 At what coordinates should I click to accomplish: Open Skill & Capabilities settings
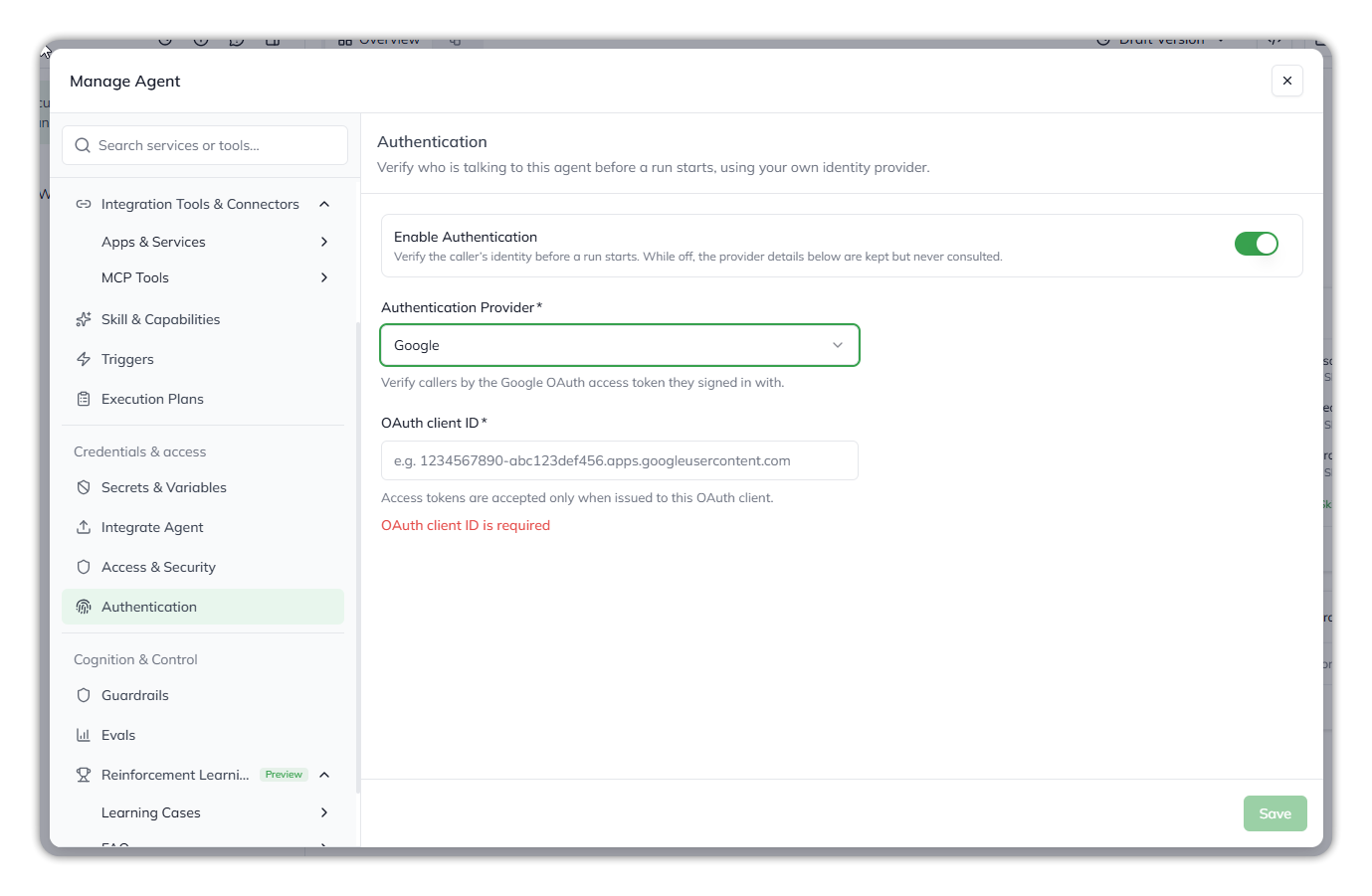203,319
